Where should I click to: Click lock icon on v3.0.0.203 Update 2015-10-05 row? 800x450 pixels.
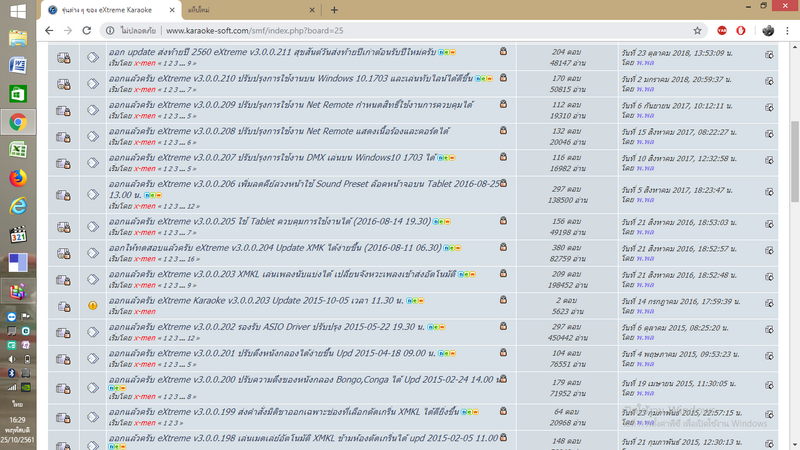click(x=503, y=300)
